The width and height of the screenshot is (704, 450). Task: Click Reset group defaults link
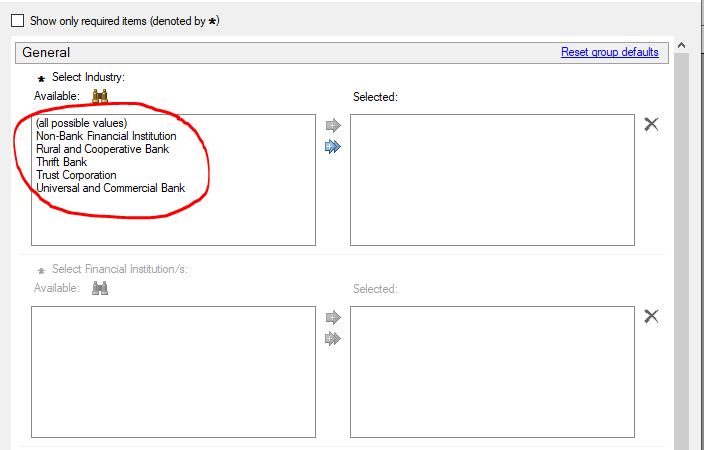pos(609,52)
